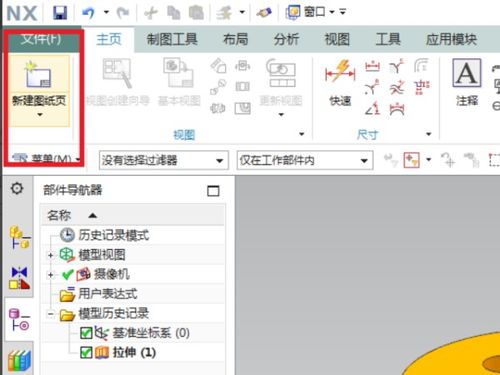The image size is (500, 375).
Task: Open the undo history dropdown arrow
Action: tap(106, 12)
